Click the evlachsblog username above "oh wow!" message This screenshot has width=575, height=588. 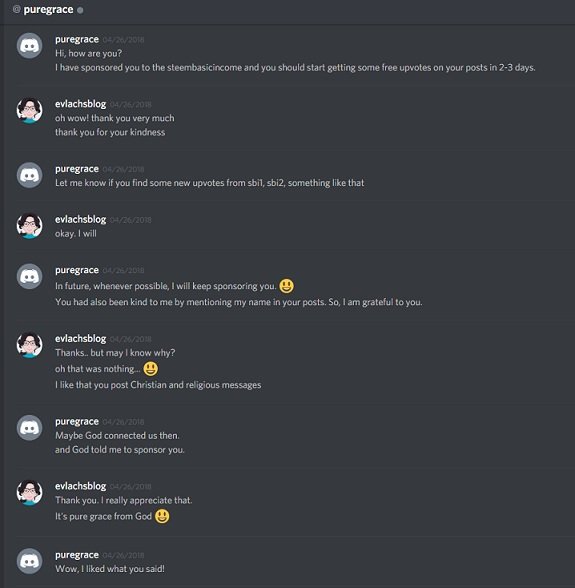coord(81,104)
